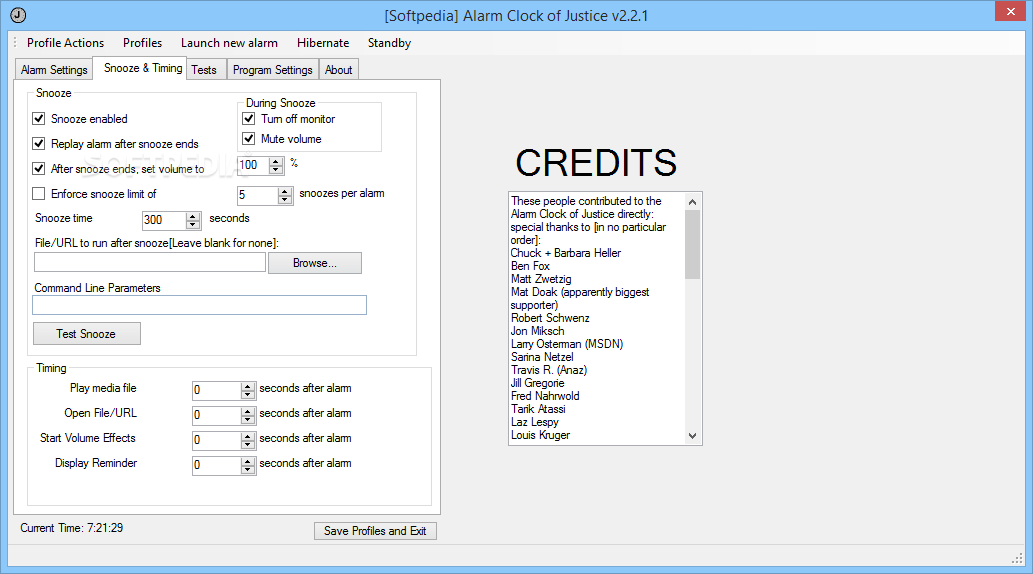Switch to the Alarm Settings tab

[54, 70]
